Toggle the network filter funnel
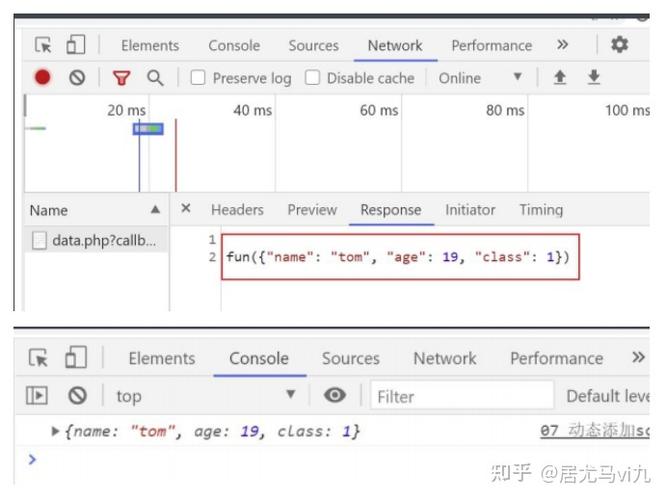The height and width of the screenshot is (500, 667). (121, 78)
